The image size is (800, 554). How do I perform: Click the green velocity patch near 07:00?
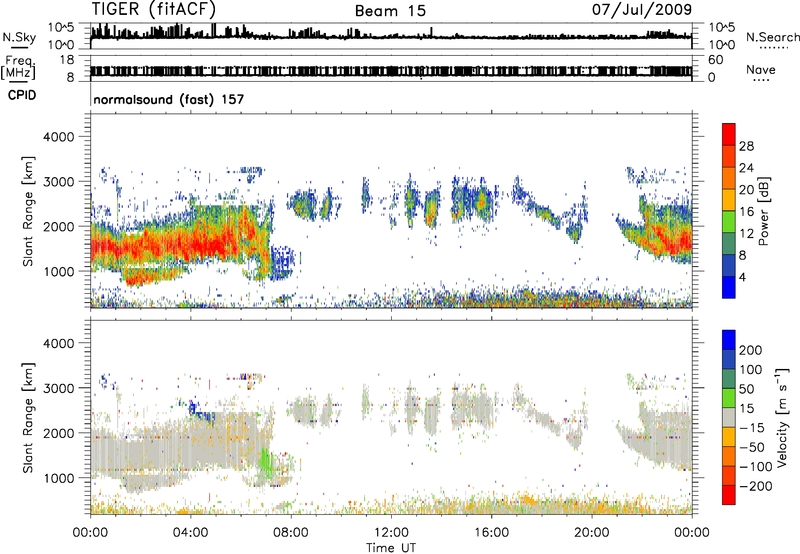coord(265,462)
